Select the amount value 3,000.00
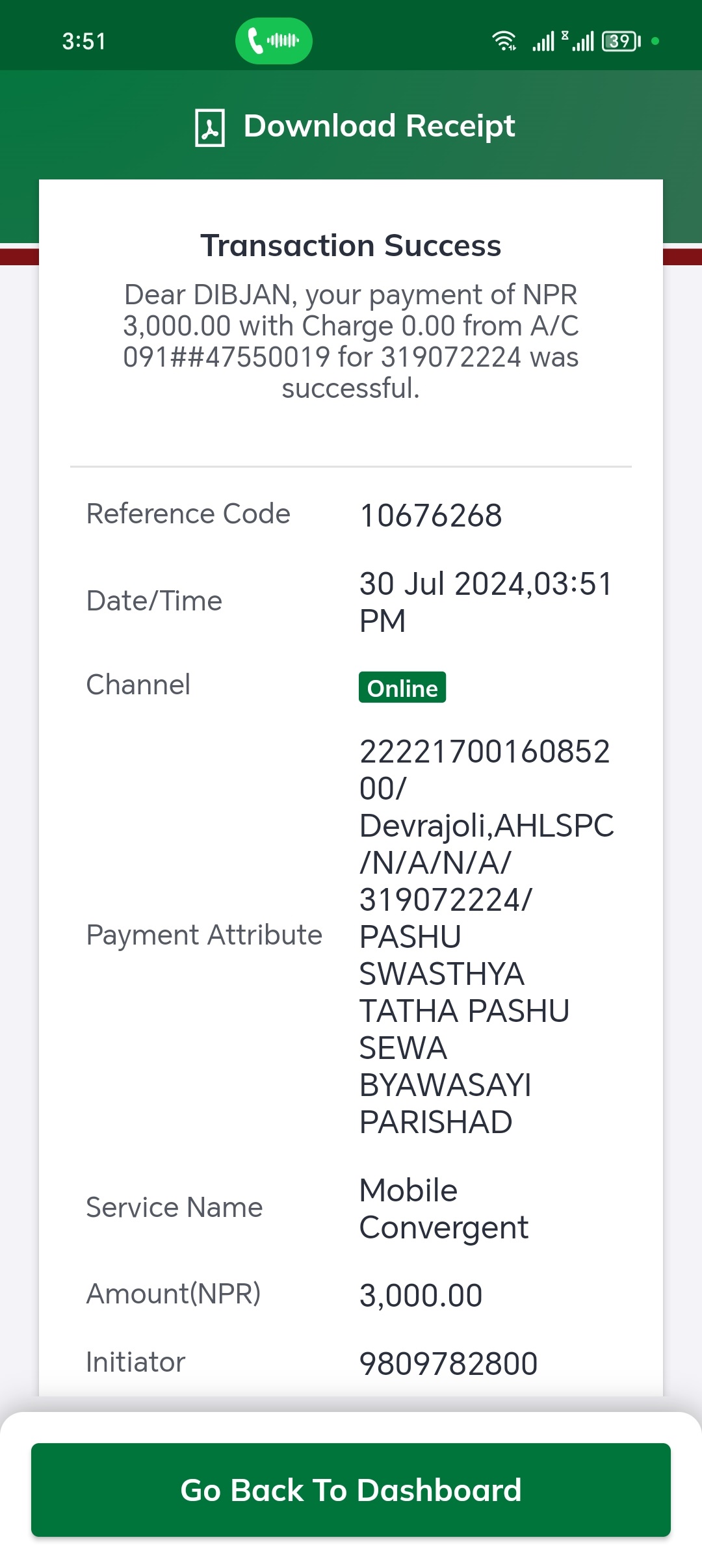 pos(421,1295)
